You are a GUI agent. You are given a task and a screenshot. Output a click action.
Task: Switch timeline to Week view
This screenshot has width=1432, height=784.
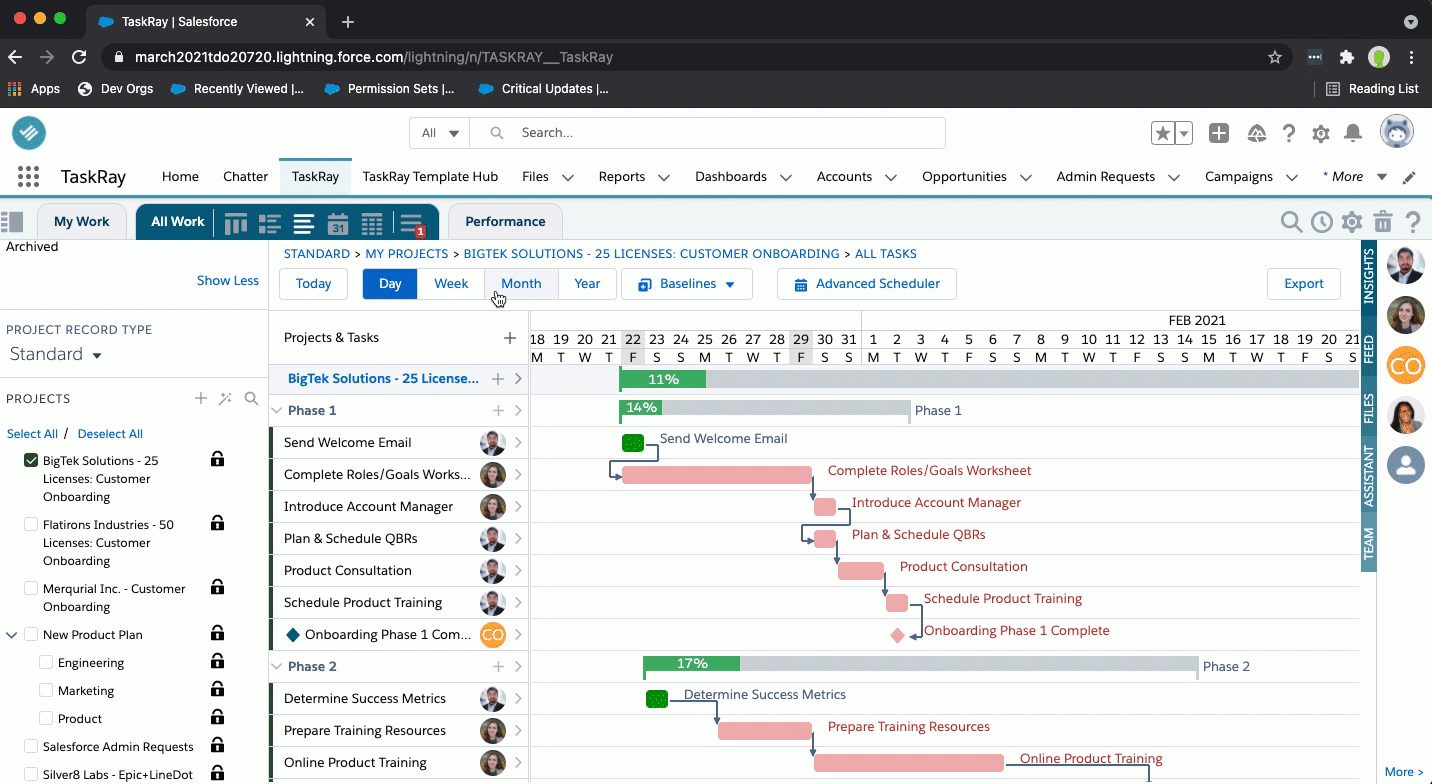click(x=451, y=284)
